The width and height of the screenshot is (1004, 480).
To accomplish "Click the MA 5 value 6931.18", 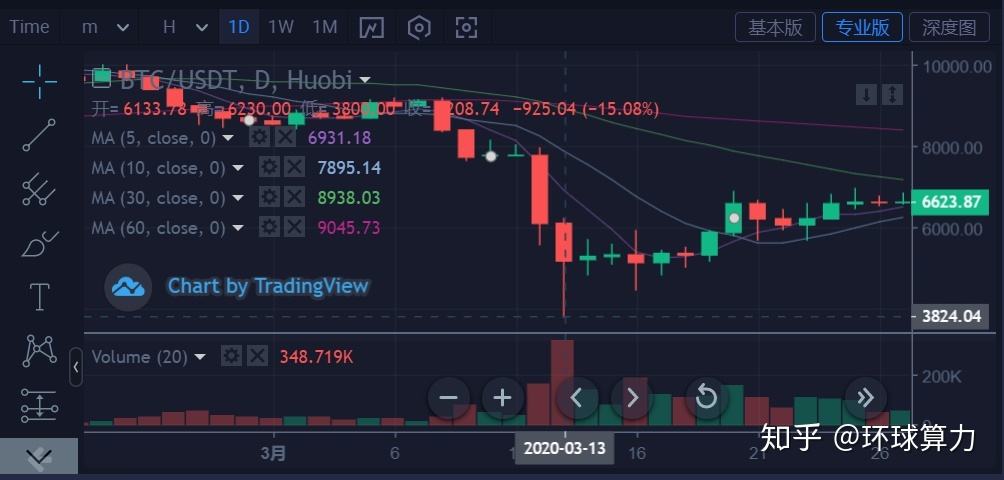I will [339, 138].
